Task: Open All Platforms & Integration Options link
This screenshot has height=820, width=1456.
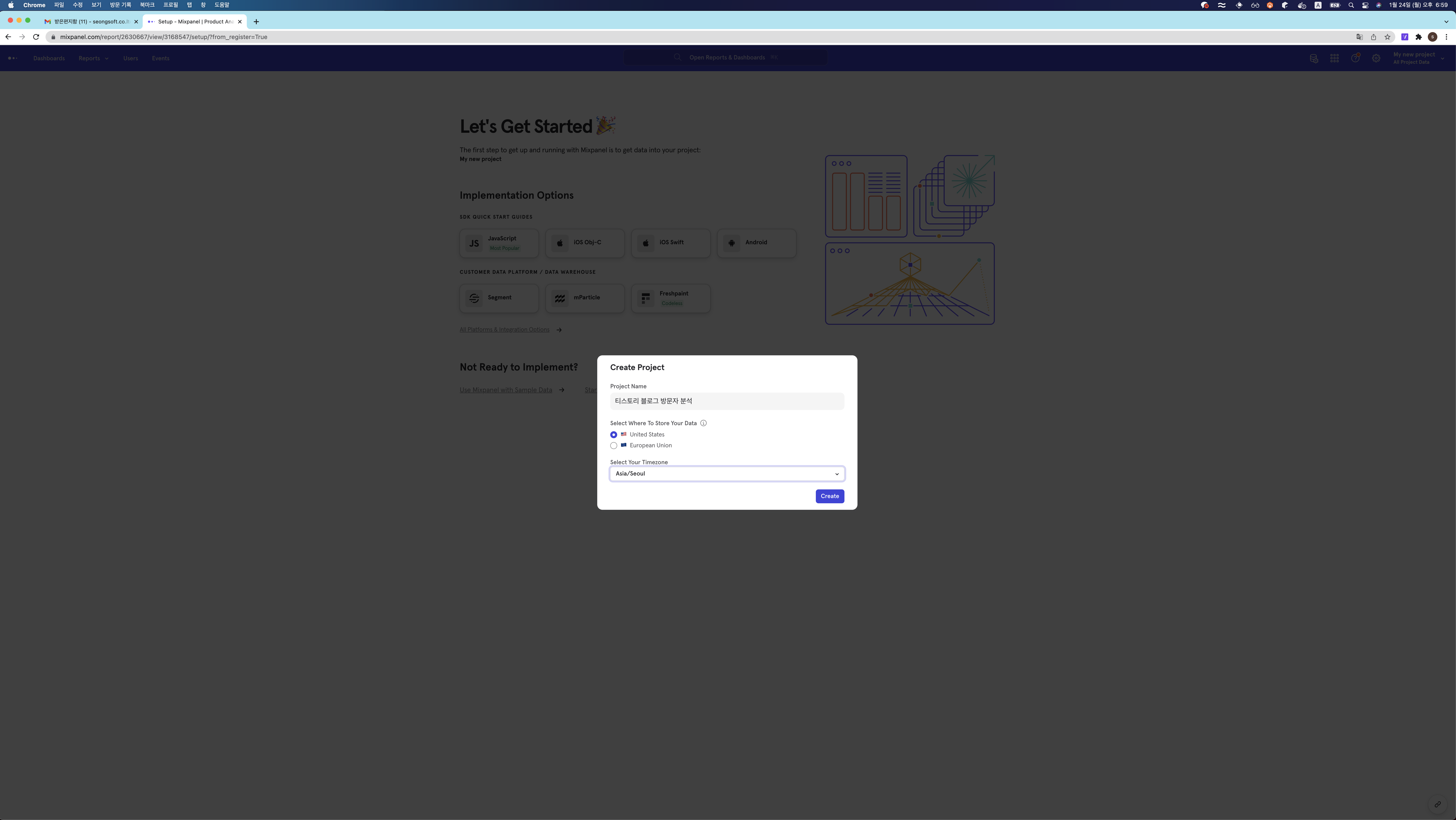Action: pos(504,330)
